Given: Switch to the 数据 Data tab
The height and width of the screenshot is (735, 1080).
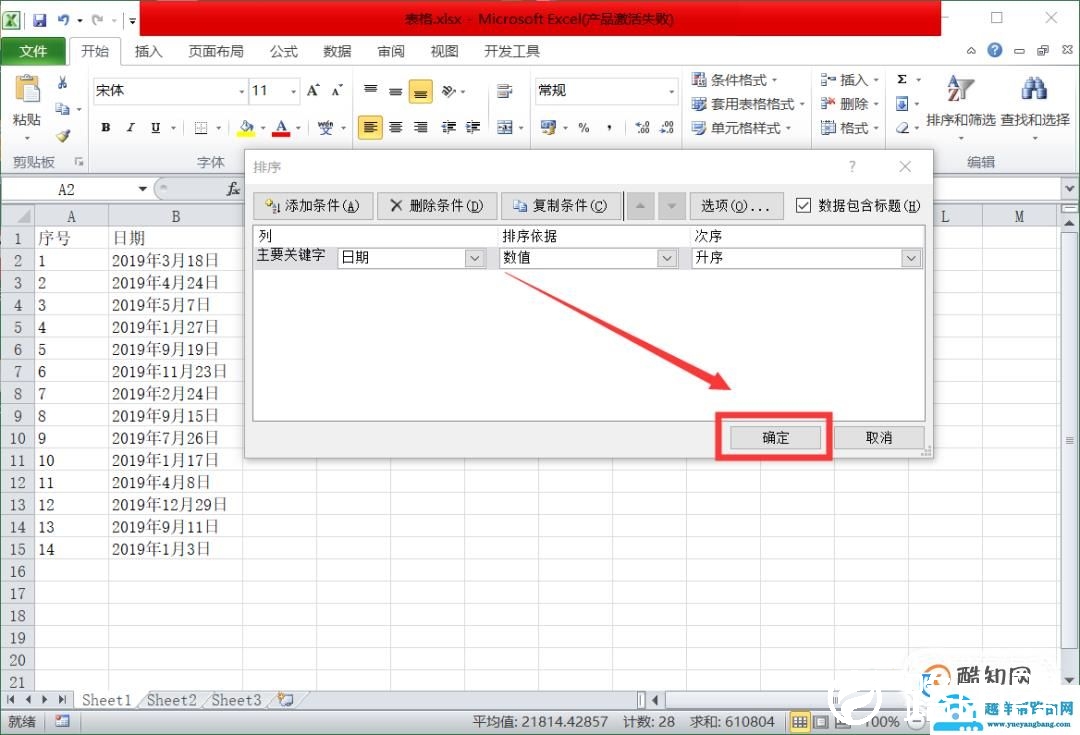Looking at the screenshot, I should pos(337,51).
